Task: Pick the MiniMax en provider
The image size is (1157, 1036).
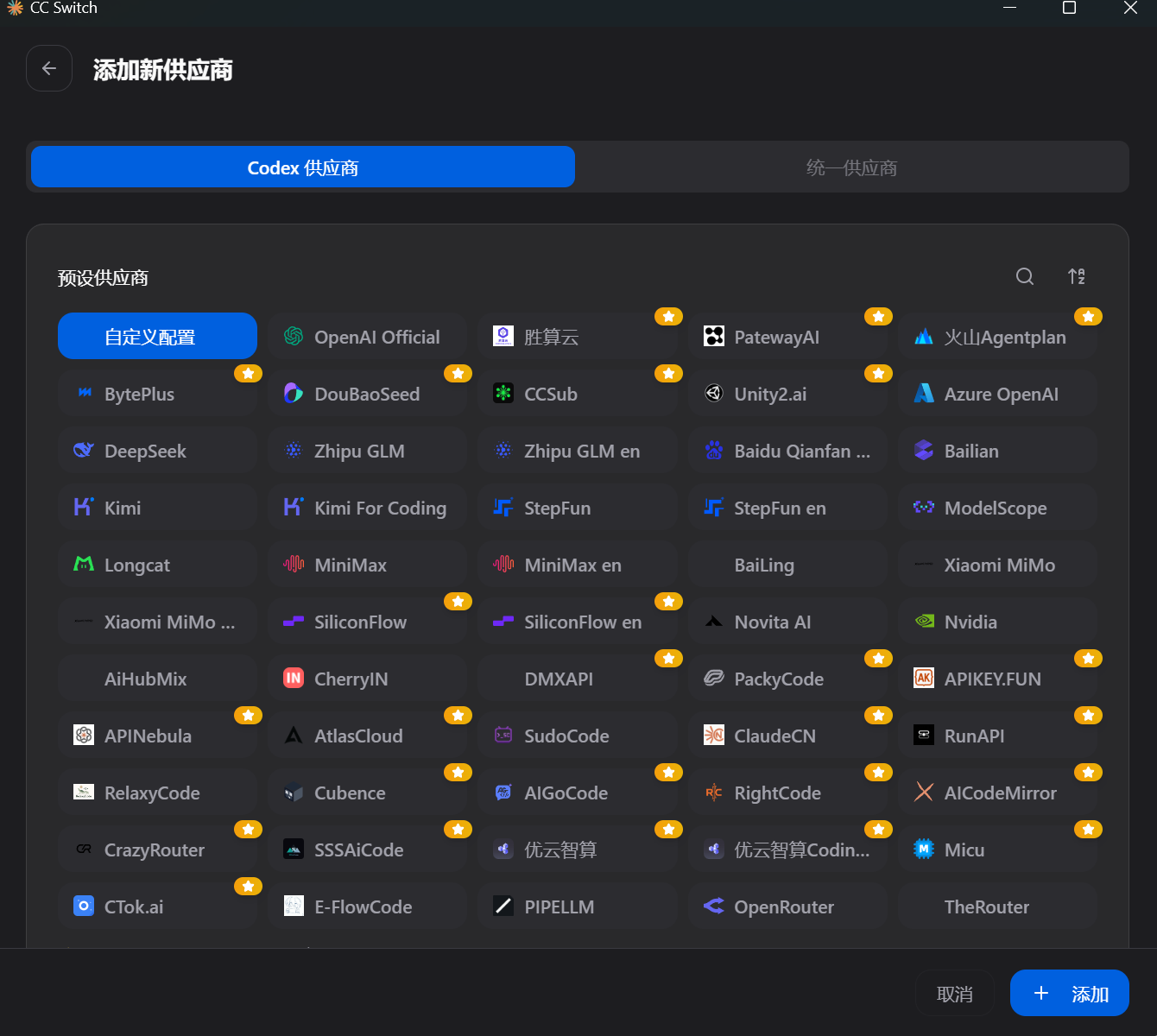Action: click(x=578, y=564)
